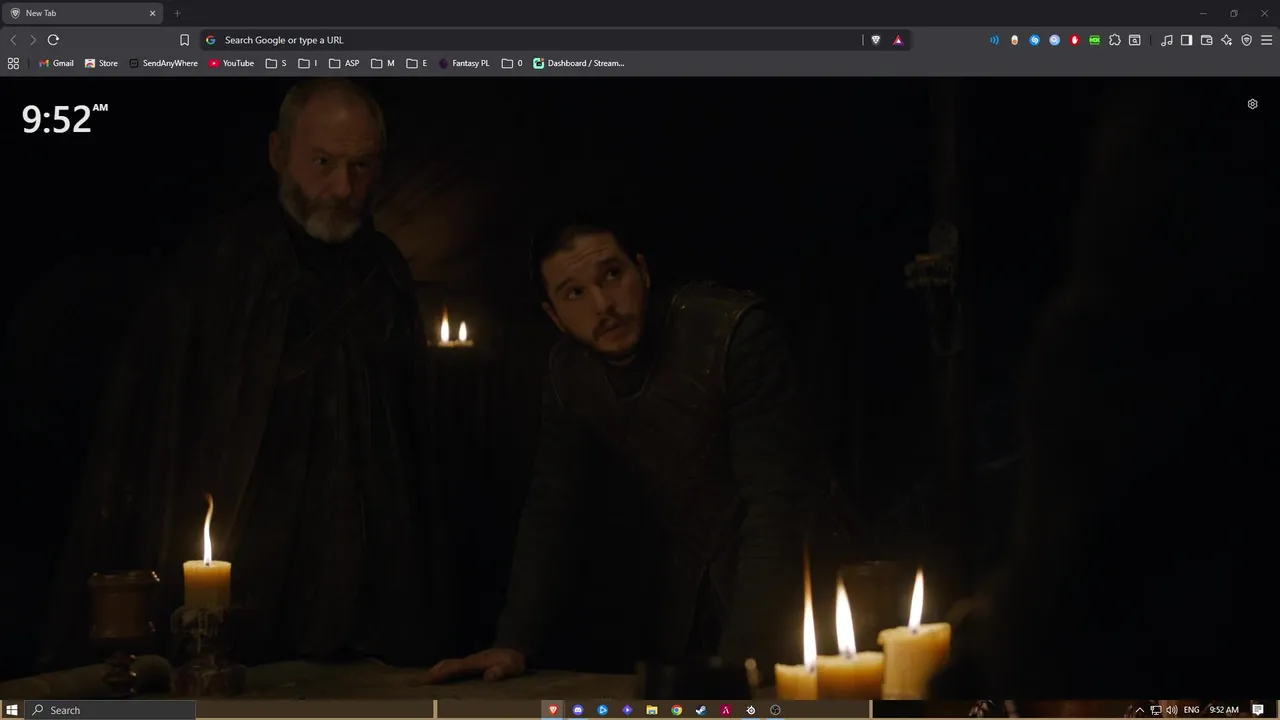Expand the 0 bookmarks folder
The width and height of the screenshot is (1280, 720).
click(512, 63)
